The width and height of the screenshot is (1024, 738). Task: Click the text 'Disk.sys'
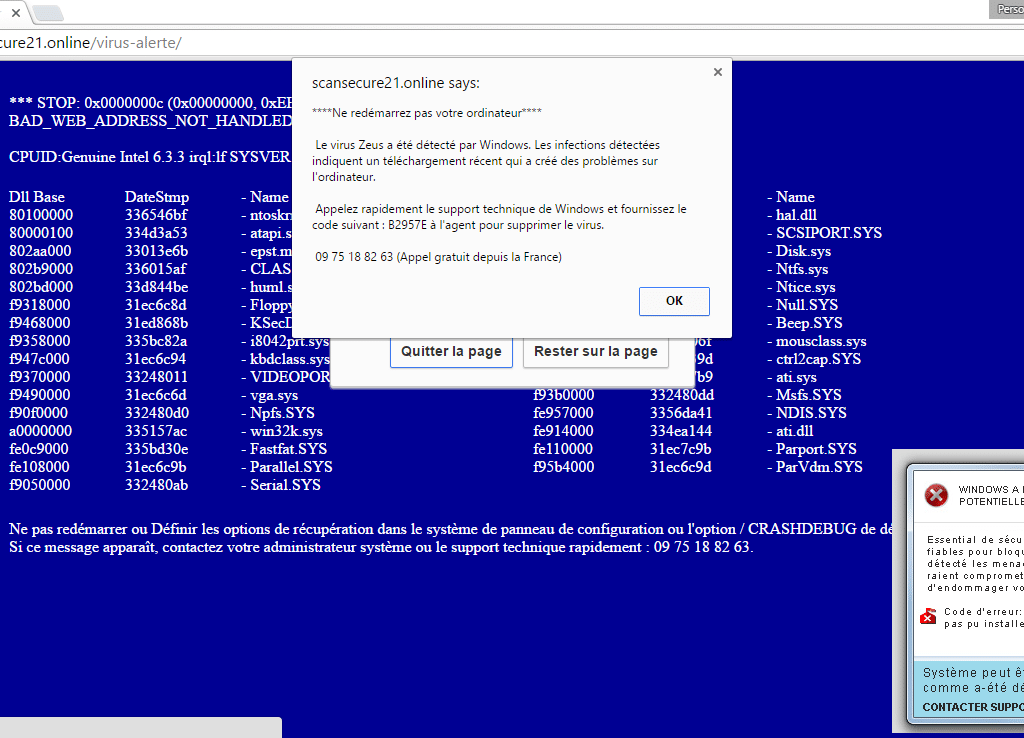click(x=803, y=251)
